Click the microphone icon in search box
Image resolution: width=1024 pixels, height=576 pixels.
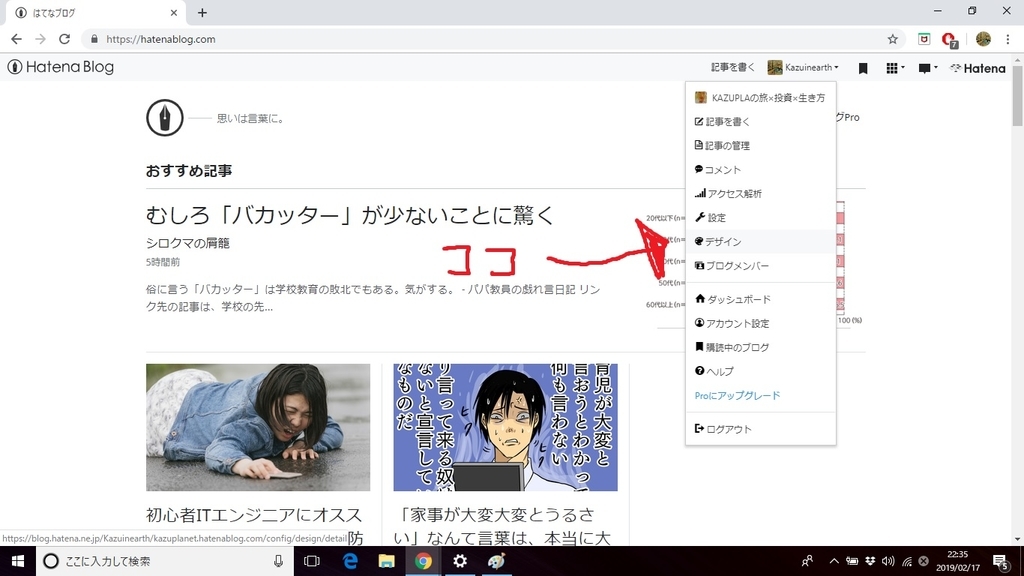pos(278,561)
